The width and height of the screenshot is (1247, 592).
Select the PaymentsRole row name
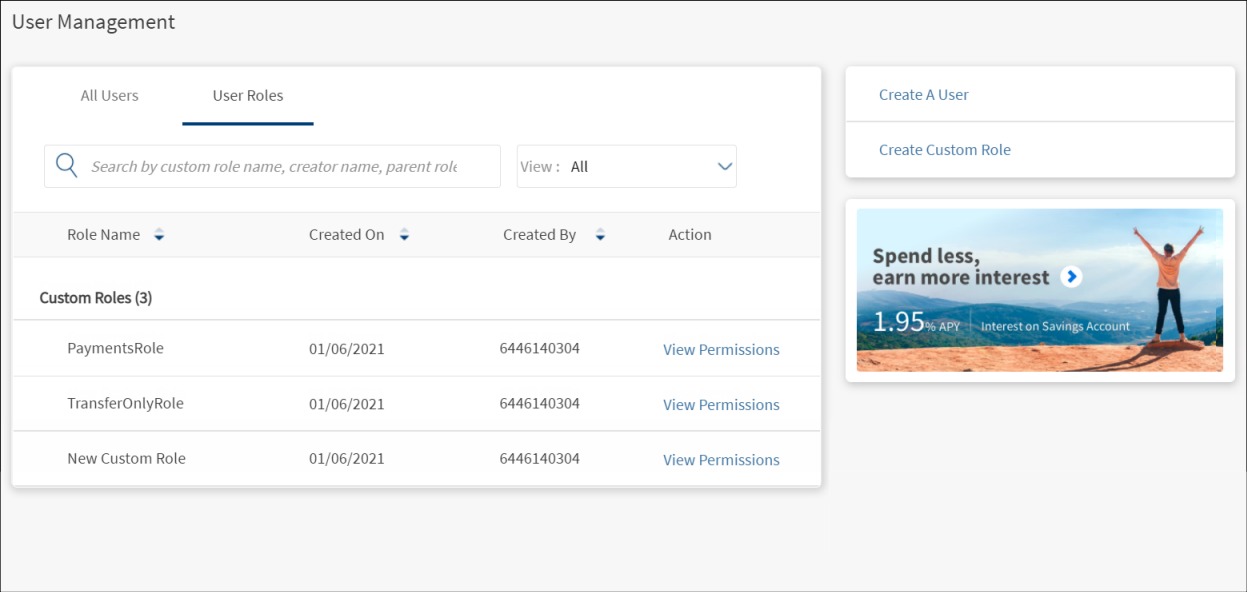[115, 349]
